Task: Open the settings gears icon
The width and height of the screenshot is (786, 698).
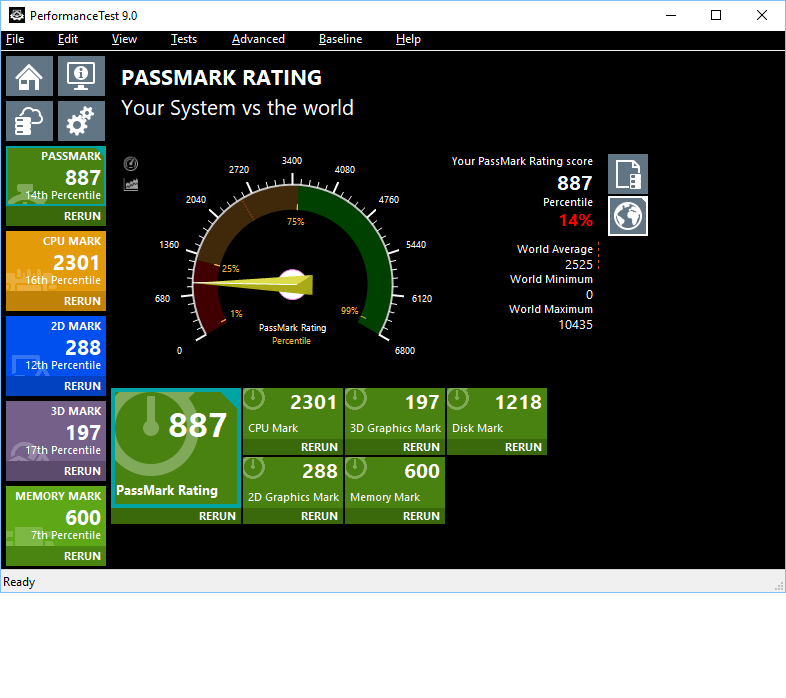Action: pyautogui.click(x=81, y=121)
